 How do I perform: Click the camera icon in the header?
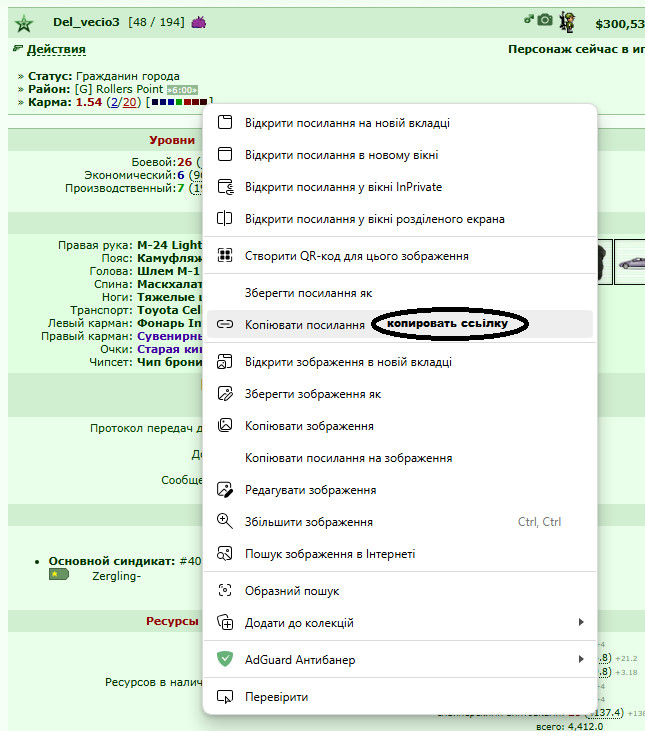pyautogui.click(x=544, y=20)
